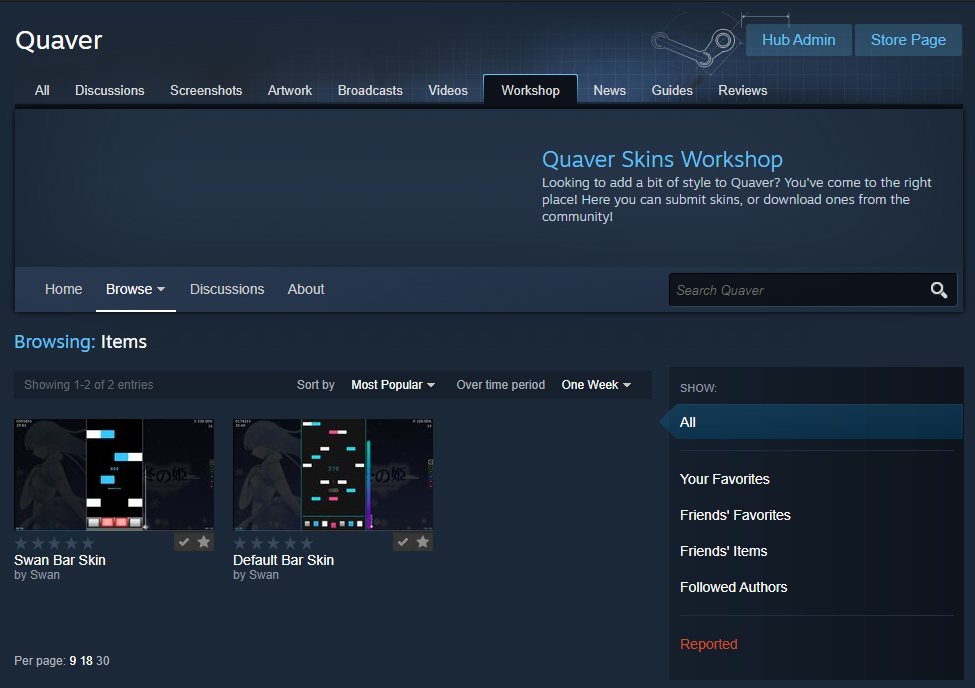Open the Browse dropdown menu
The height and width of the screenshot is (688, 975).
135,289
